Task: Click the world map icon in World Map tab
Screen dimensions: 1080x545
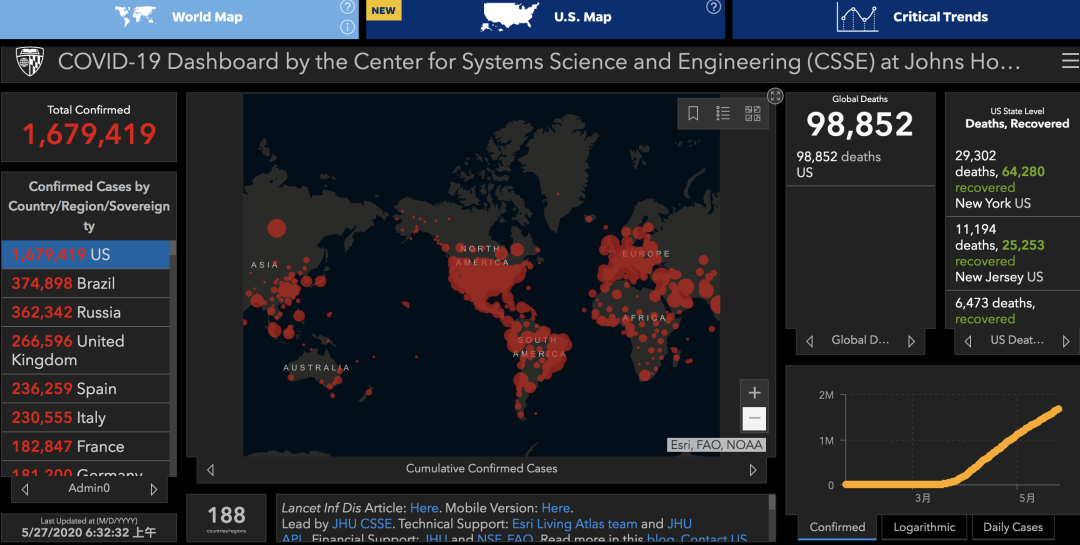Action: point(138,17)
